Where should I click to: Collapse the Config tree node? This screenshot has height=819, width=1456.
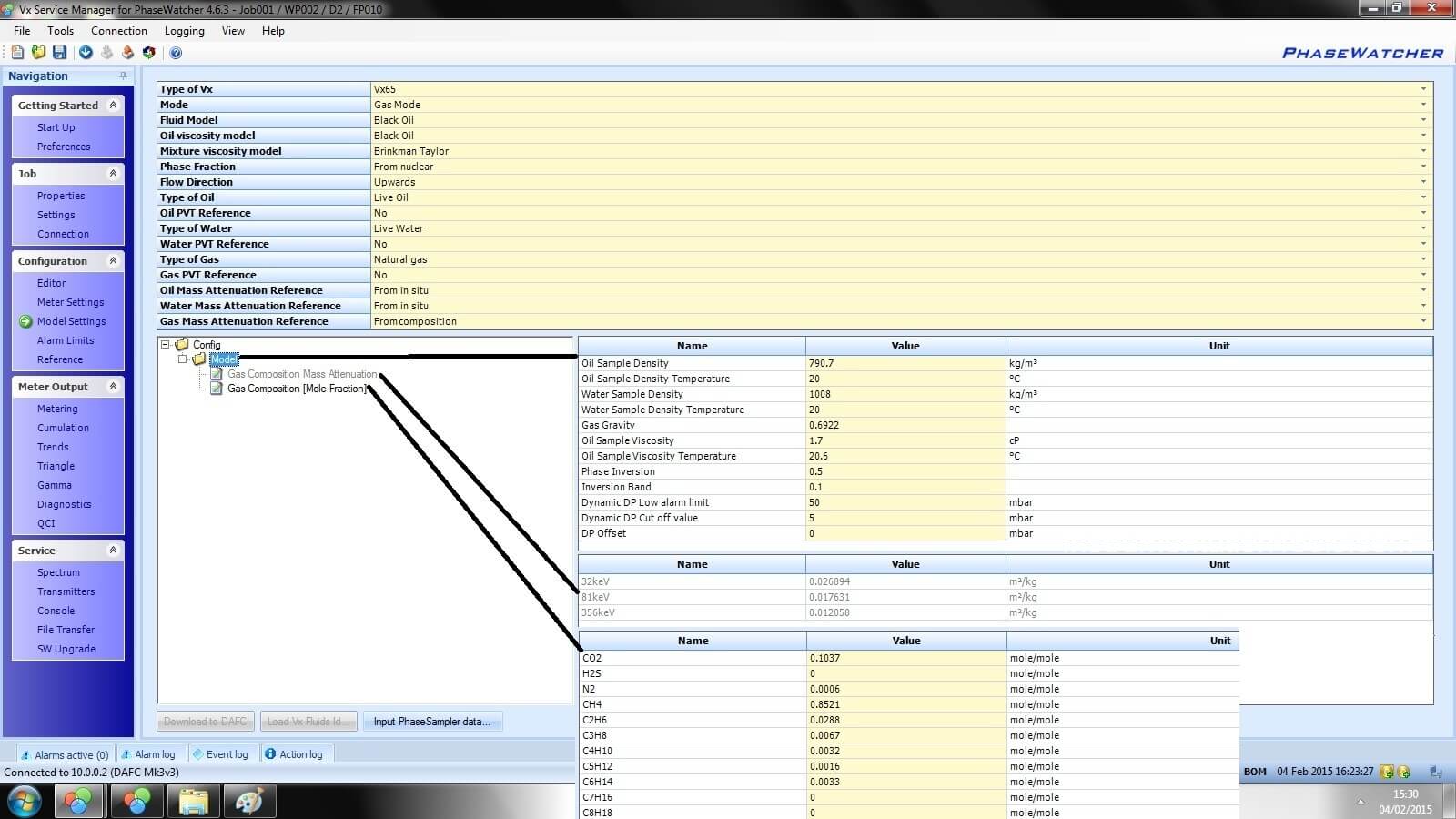click(166, 344)
